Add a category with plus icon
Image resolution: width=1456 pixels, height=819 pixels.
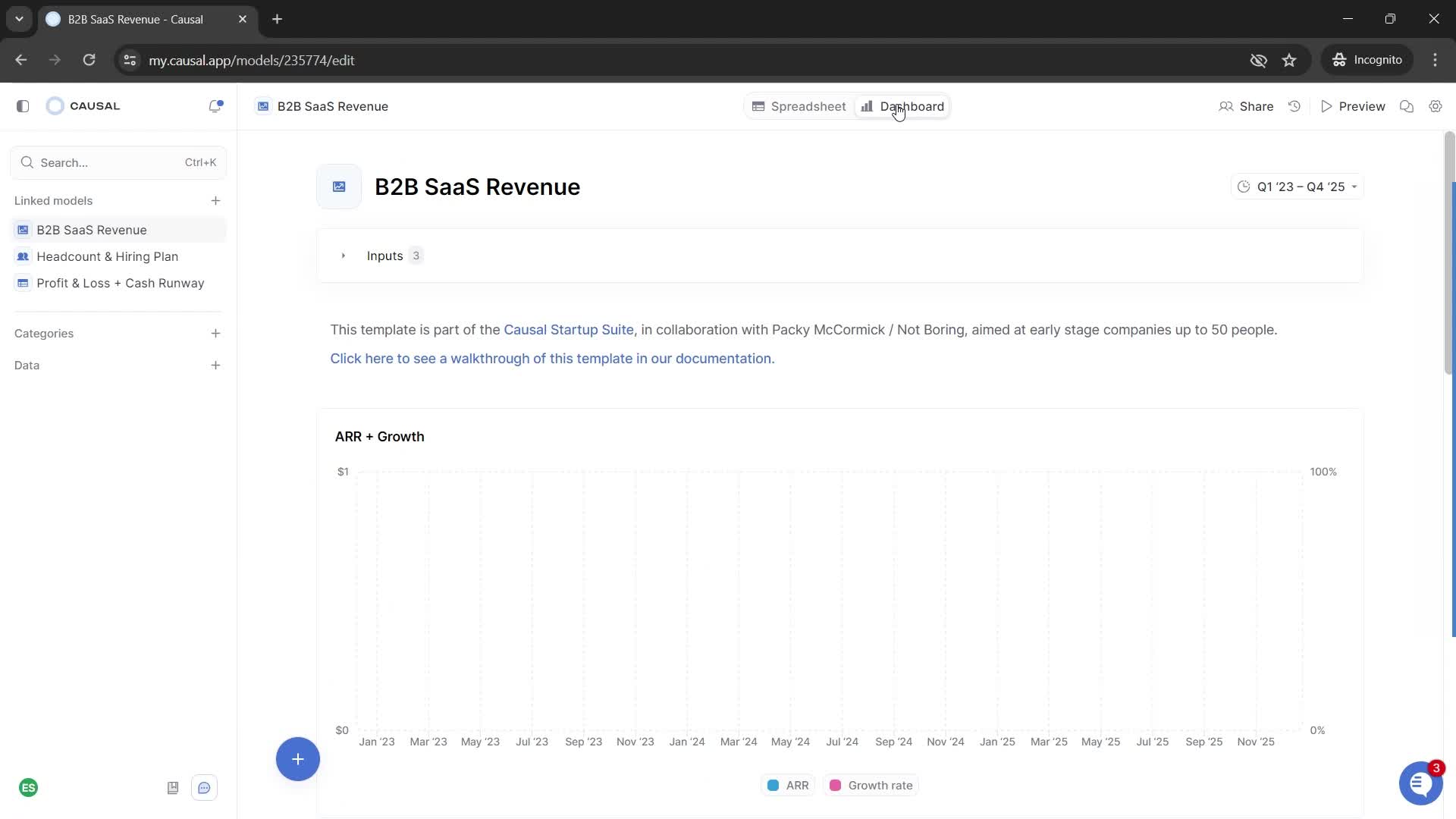(215, 334)
